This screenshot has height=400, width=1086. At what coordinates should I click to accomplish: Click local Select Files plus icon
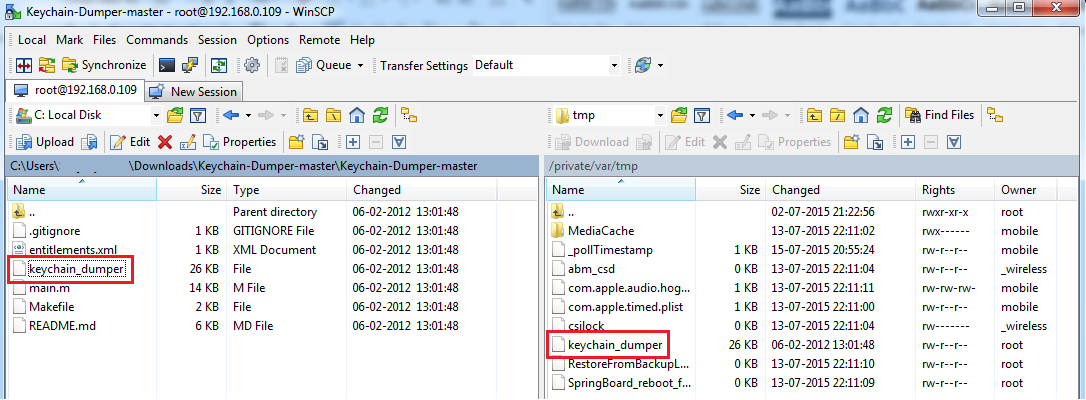353,142
